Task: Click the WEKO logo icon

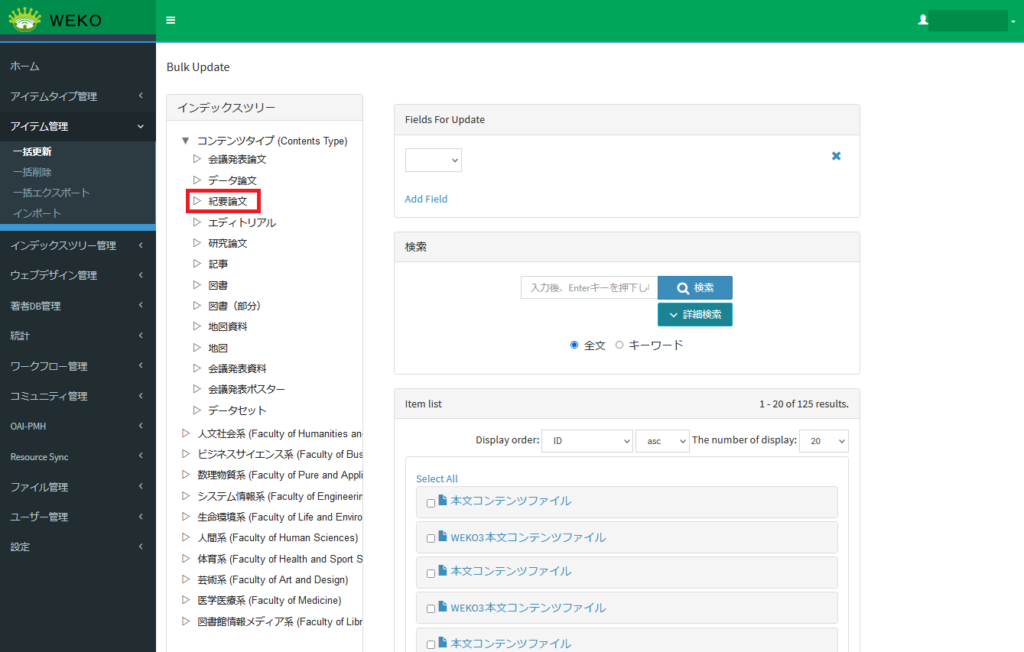Action: 25,20
